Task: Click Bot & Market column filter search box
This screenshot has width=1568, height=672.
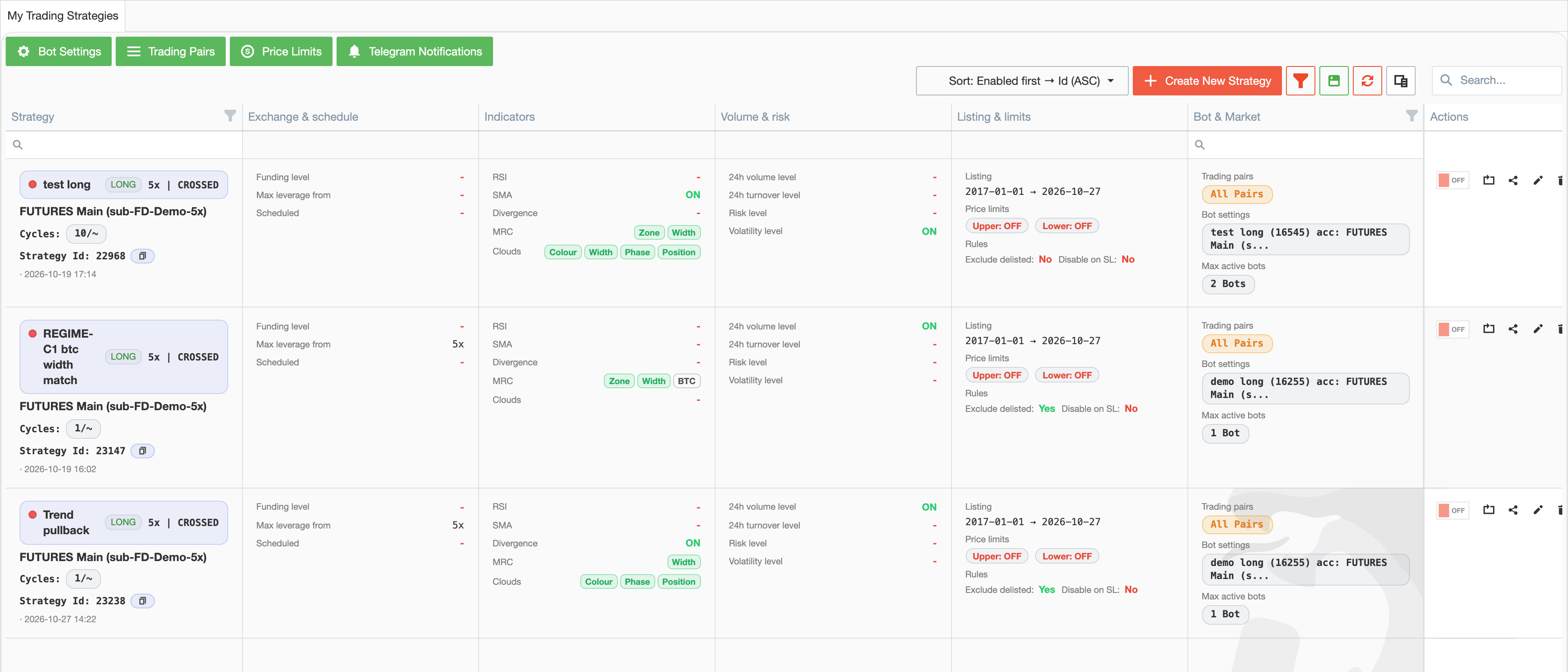Action: (x=1305, y=144)
